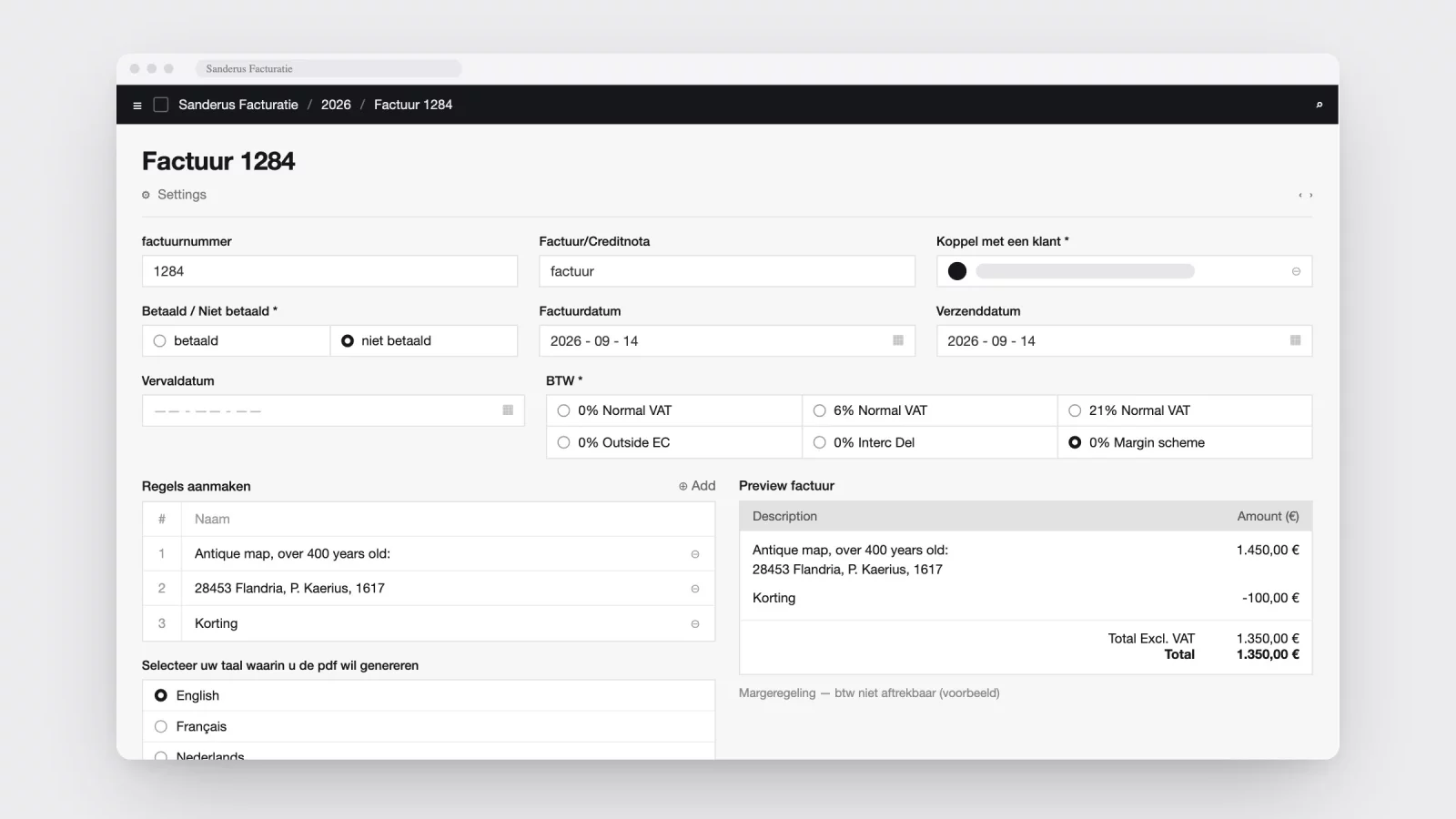Click the browser address bar 'Sanderus Facturatie'
Image resolution: width=1456 pixels, height=819 pixels.
329,69
